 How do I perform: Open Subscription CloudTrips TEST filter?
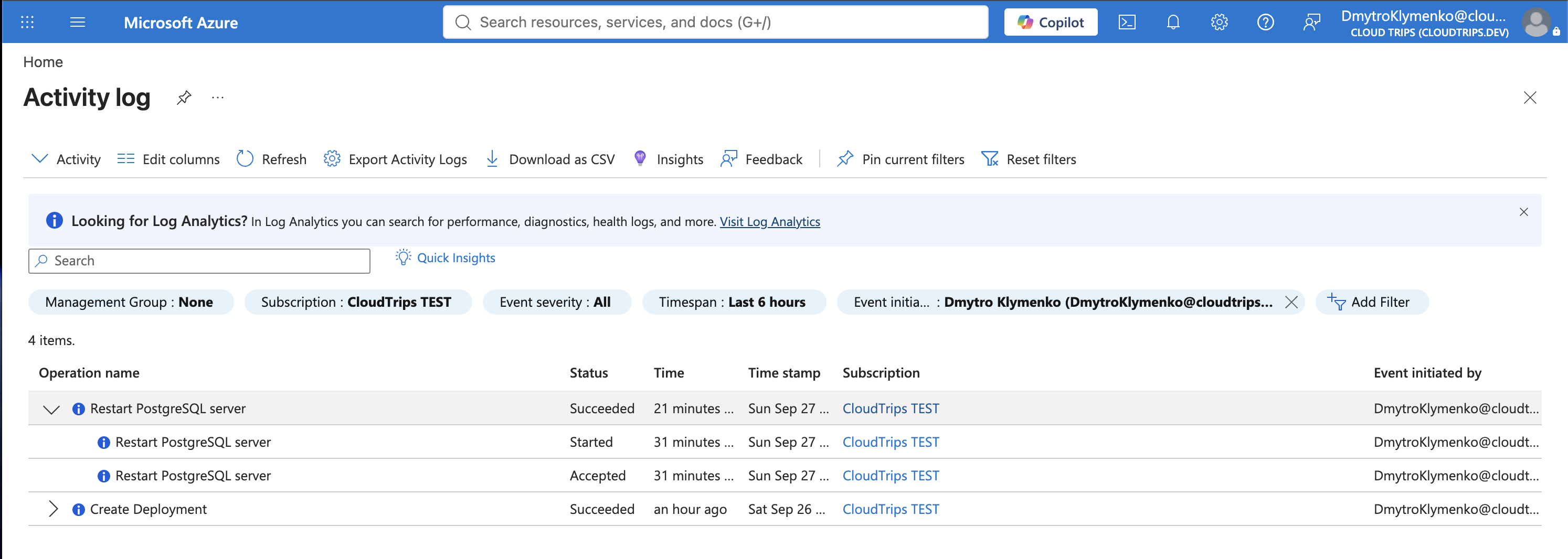(358, 302)
